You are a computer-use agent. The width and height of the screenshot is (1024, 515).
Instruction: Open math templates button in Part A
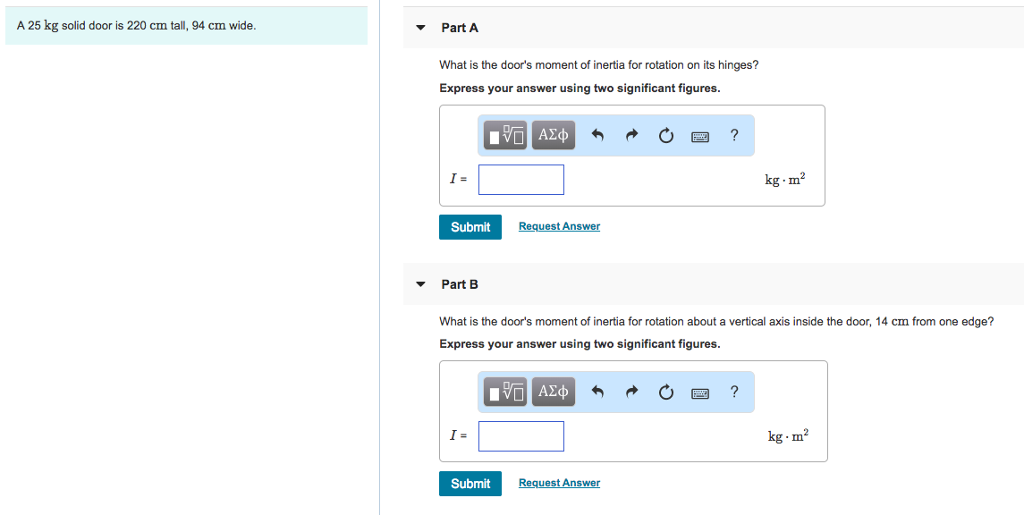(505, 135)
